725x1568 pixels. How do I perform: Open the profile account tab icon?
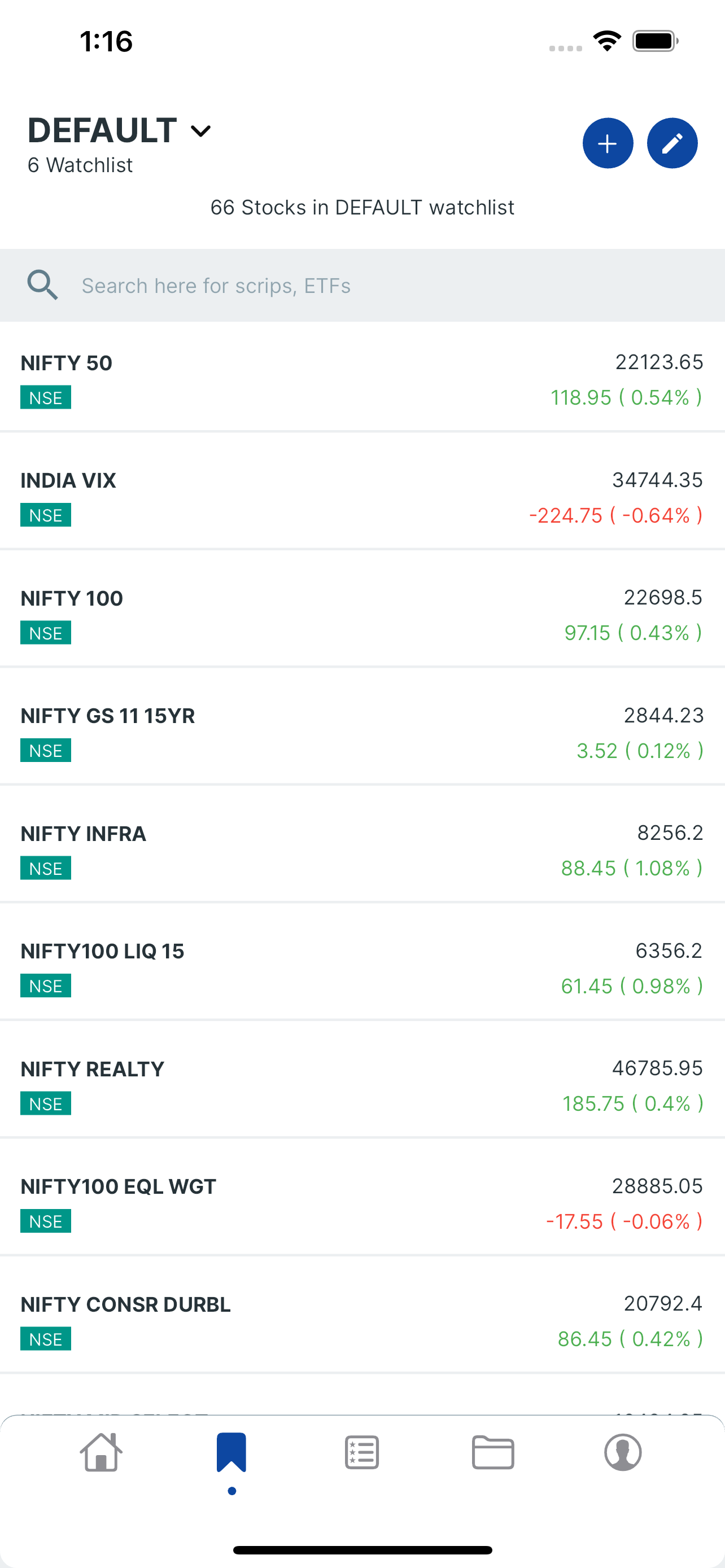pos(623,1452)
